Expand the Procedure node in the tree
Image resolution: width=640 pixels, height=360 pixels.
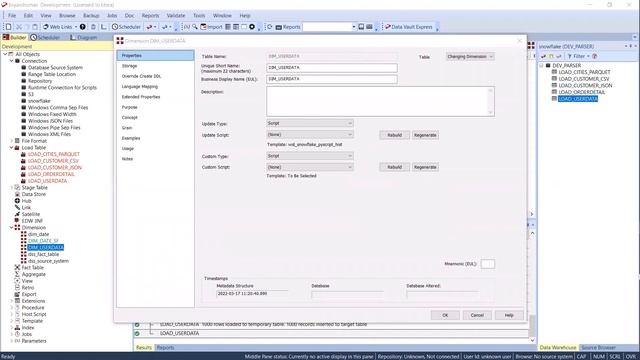(x=11, y=308)
